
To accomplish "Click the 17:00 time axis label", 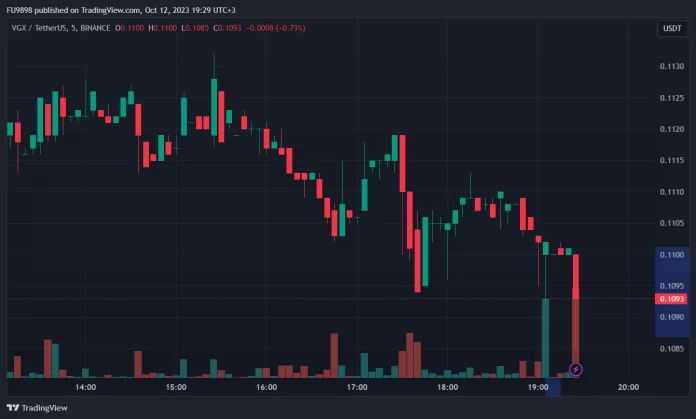I will click(357, 387).
